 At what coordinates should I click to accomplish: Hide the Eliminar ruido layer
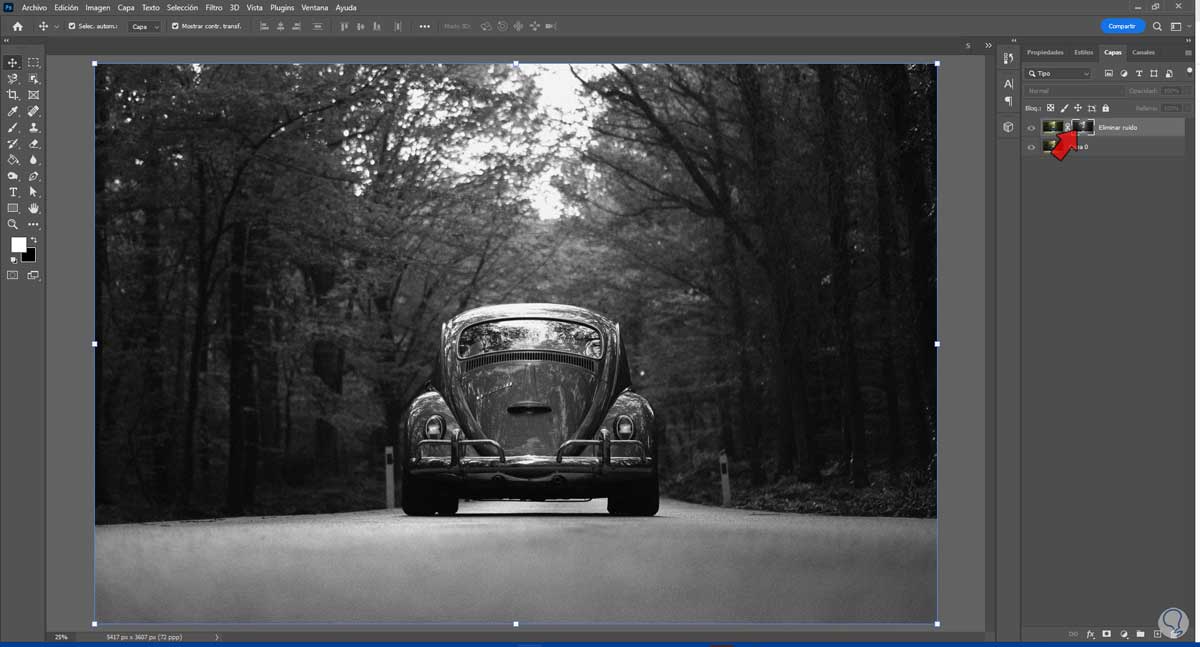pyautogui.click(x=1031, y=127)
